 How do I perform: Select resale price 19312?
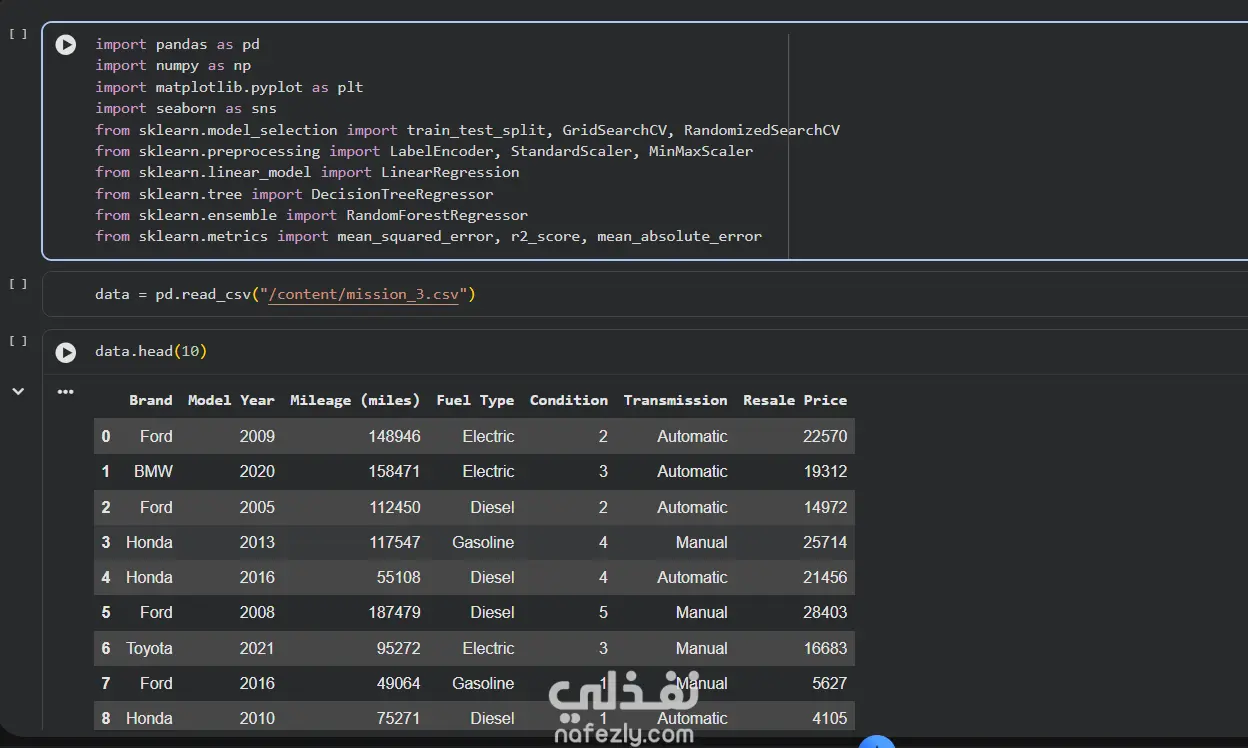coord(825,471)
